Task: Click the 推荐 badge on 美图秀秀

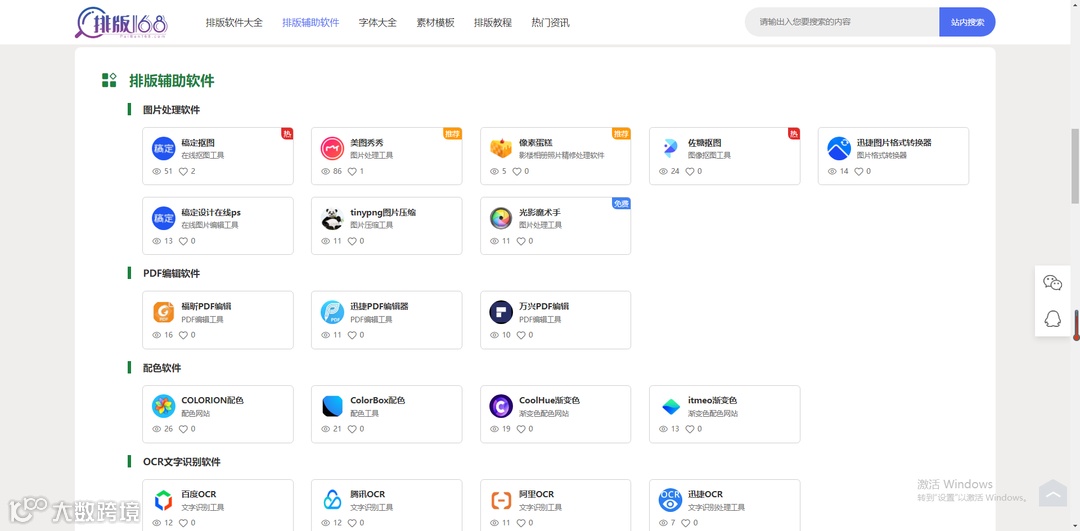Action: point(453,134)
